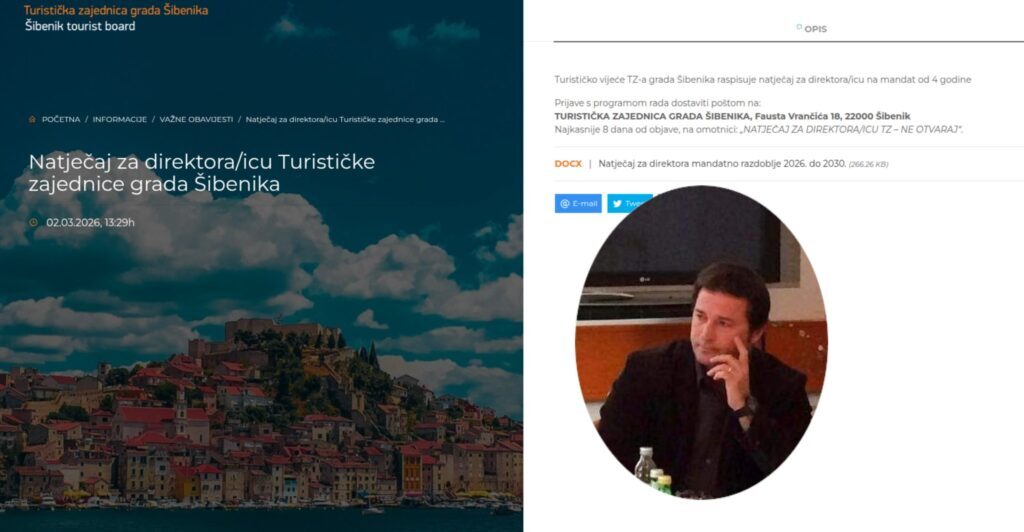Open the INFORMACIJE breadcrumb link
The image size is (1024, 532).
pyautogui.click(x=120, y=119)
